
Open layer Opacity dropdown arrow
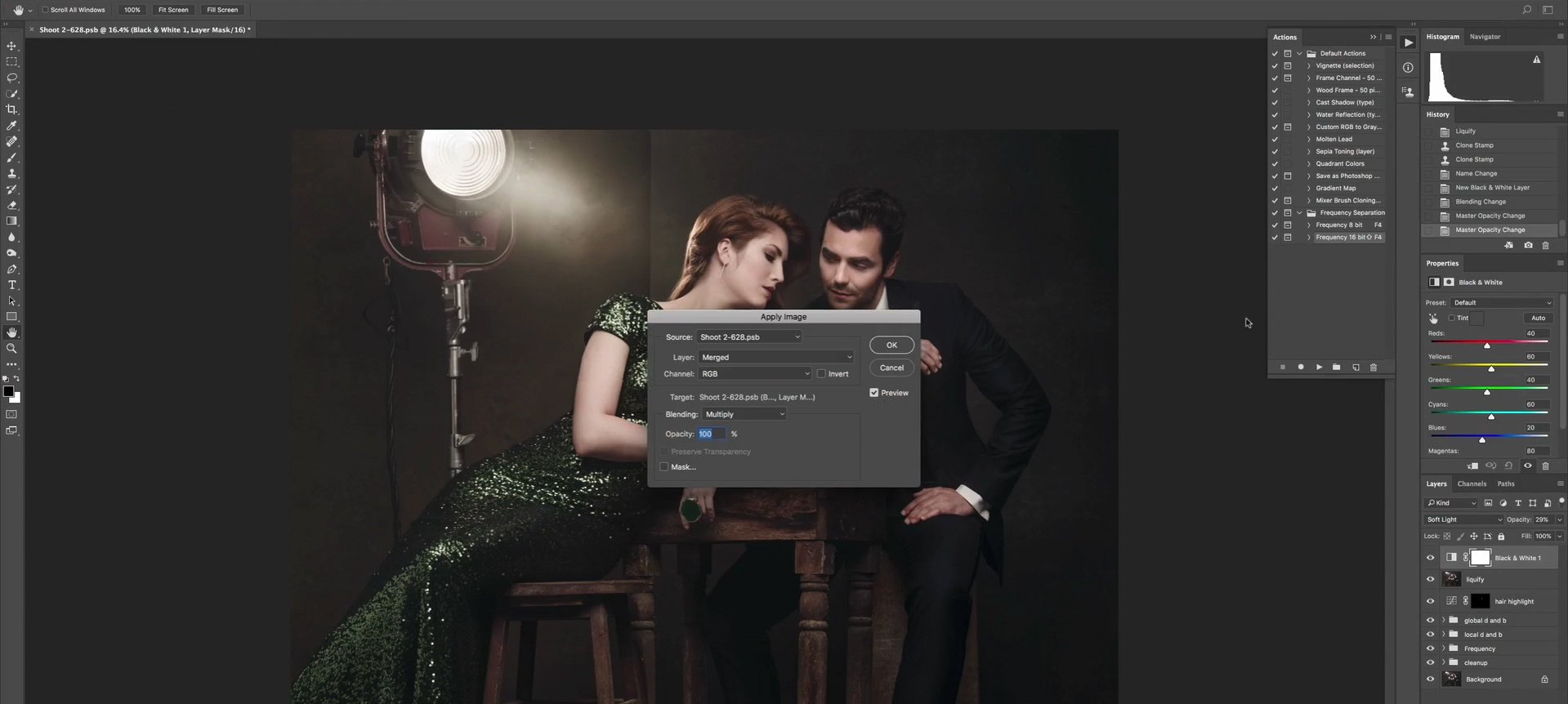[1559, 519]
